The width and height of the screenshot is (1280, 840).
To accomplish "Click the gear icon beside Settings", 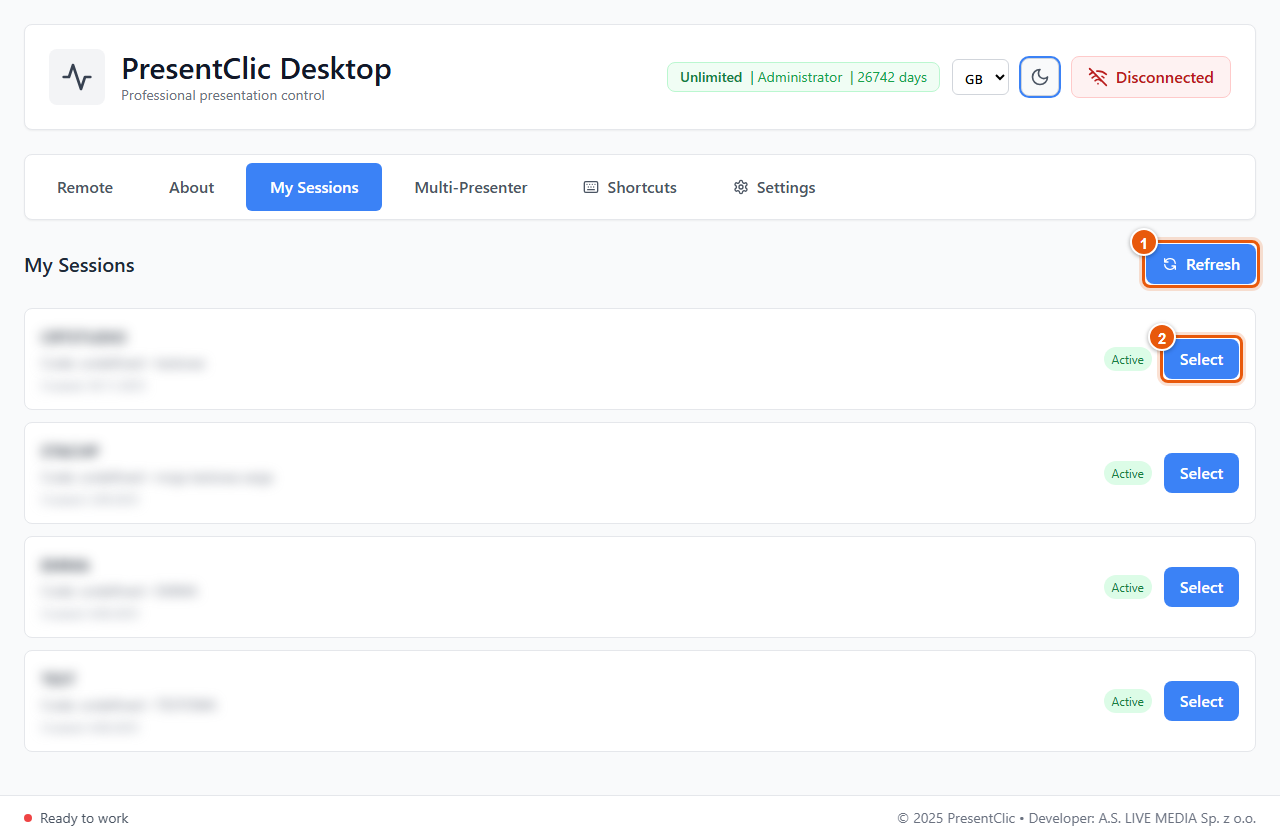I will click(x=741, y=187).
